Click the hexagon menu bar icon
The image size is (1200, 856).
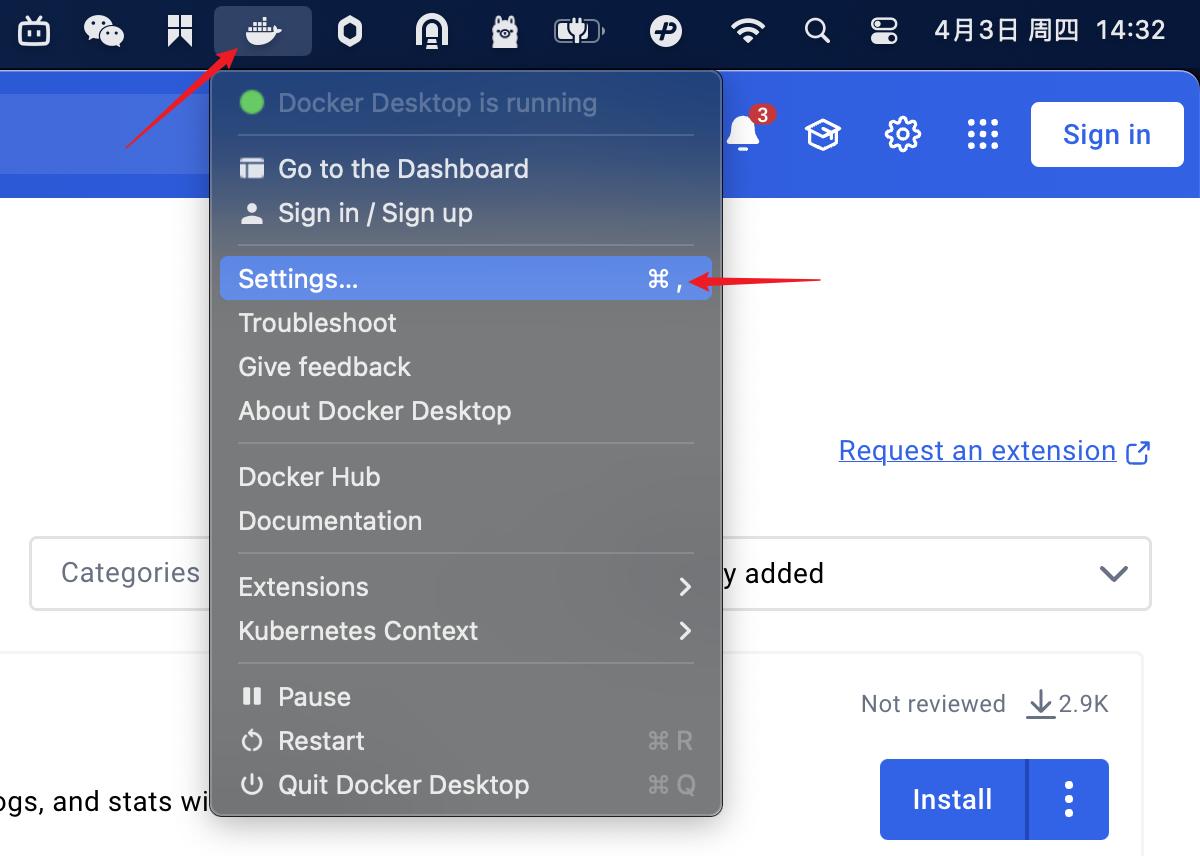(x=349, y=32)
